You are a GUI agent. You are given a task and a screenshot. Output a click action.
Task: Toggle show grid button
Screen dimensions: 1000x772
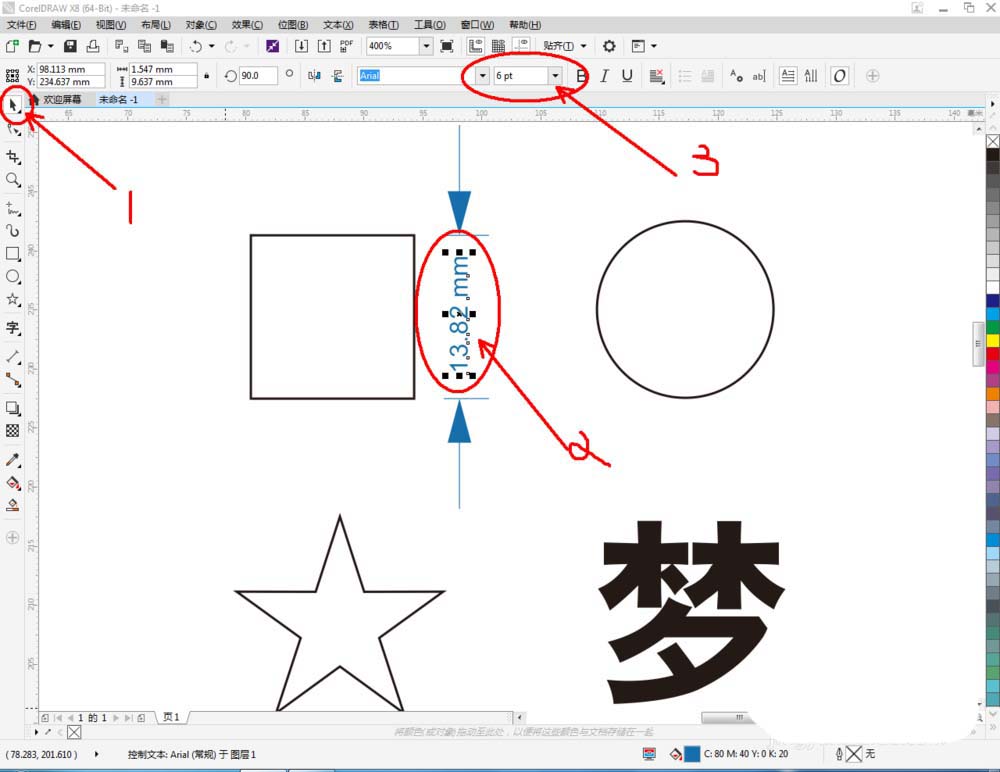(498, 46)
